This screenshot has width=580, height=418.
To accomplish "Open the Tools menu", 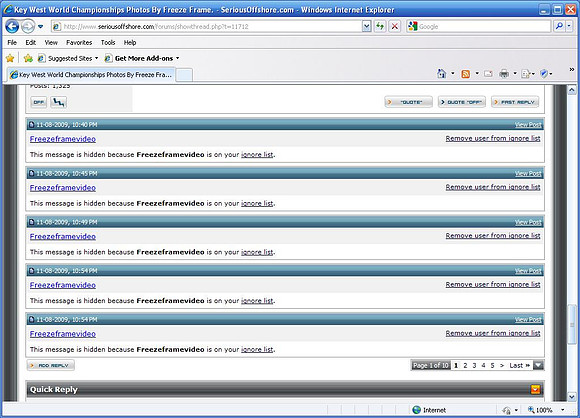I will [x=108, y=43].
